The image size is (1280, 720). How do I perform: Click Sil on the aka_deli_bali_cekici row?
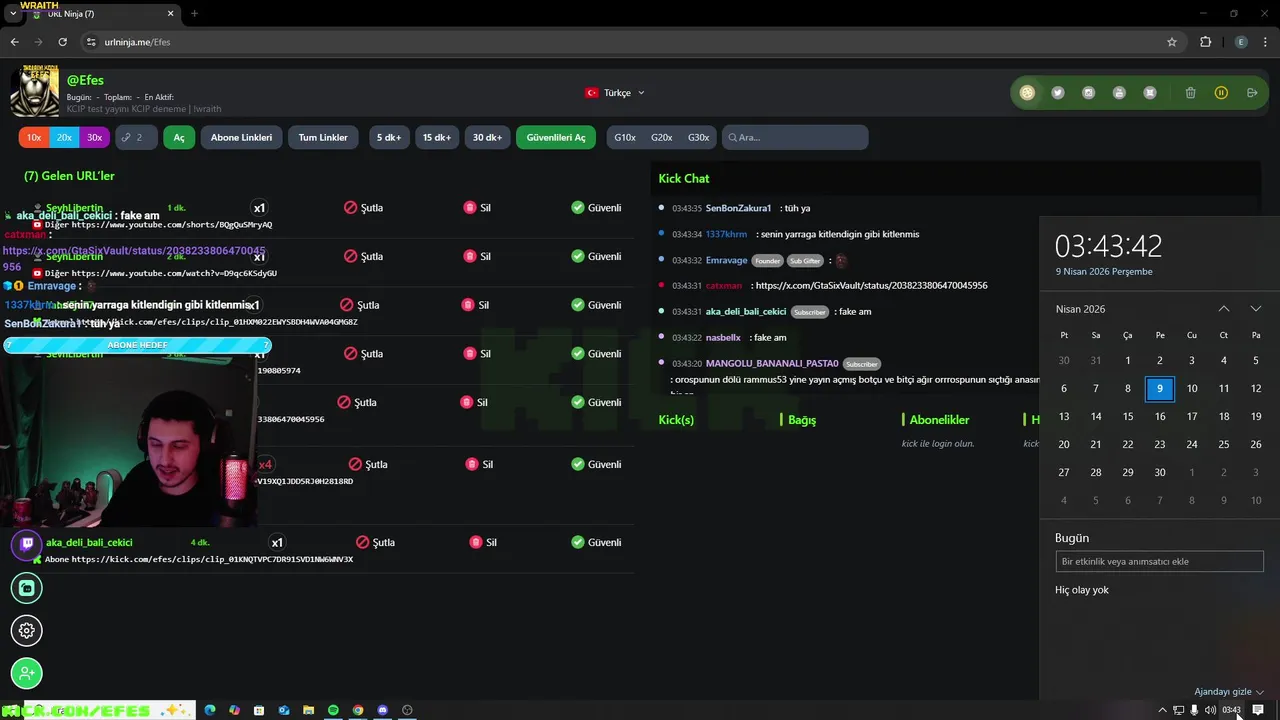pyautogui.click(x=483, y=542)
